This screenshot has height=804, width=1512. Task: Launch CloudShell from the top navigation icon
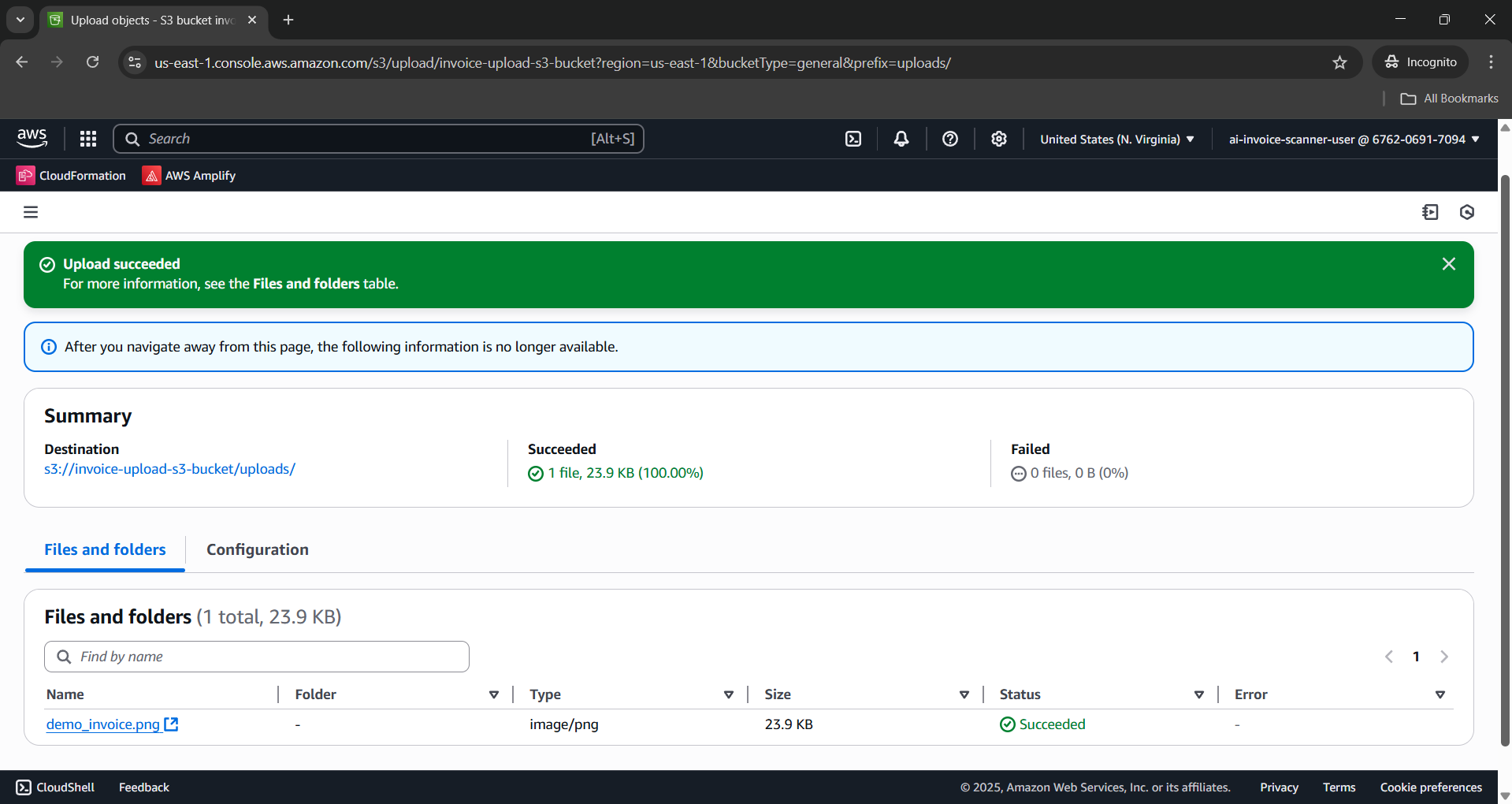(x=853, y=139)
